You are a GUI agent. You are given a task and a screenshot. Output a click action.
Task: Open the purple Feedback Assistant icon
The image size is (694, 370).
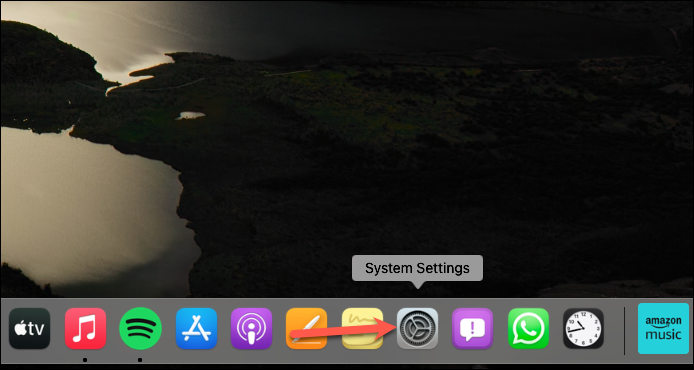point(473,328)
